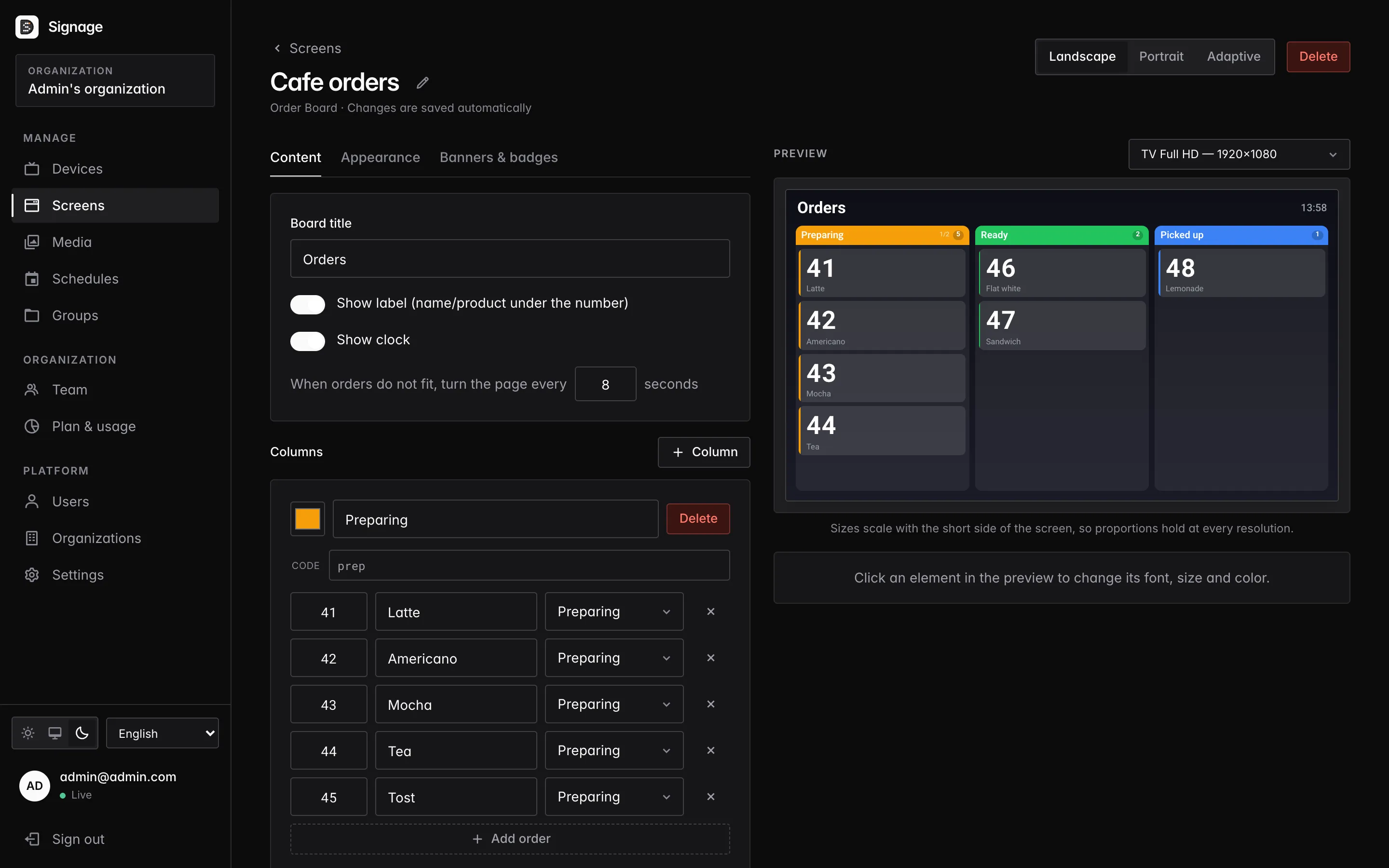This screenshot has height=868, width=1389.
Task: Open the Schedules calendar icon
Action: tap(31, 279)
